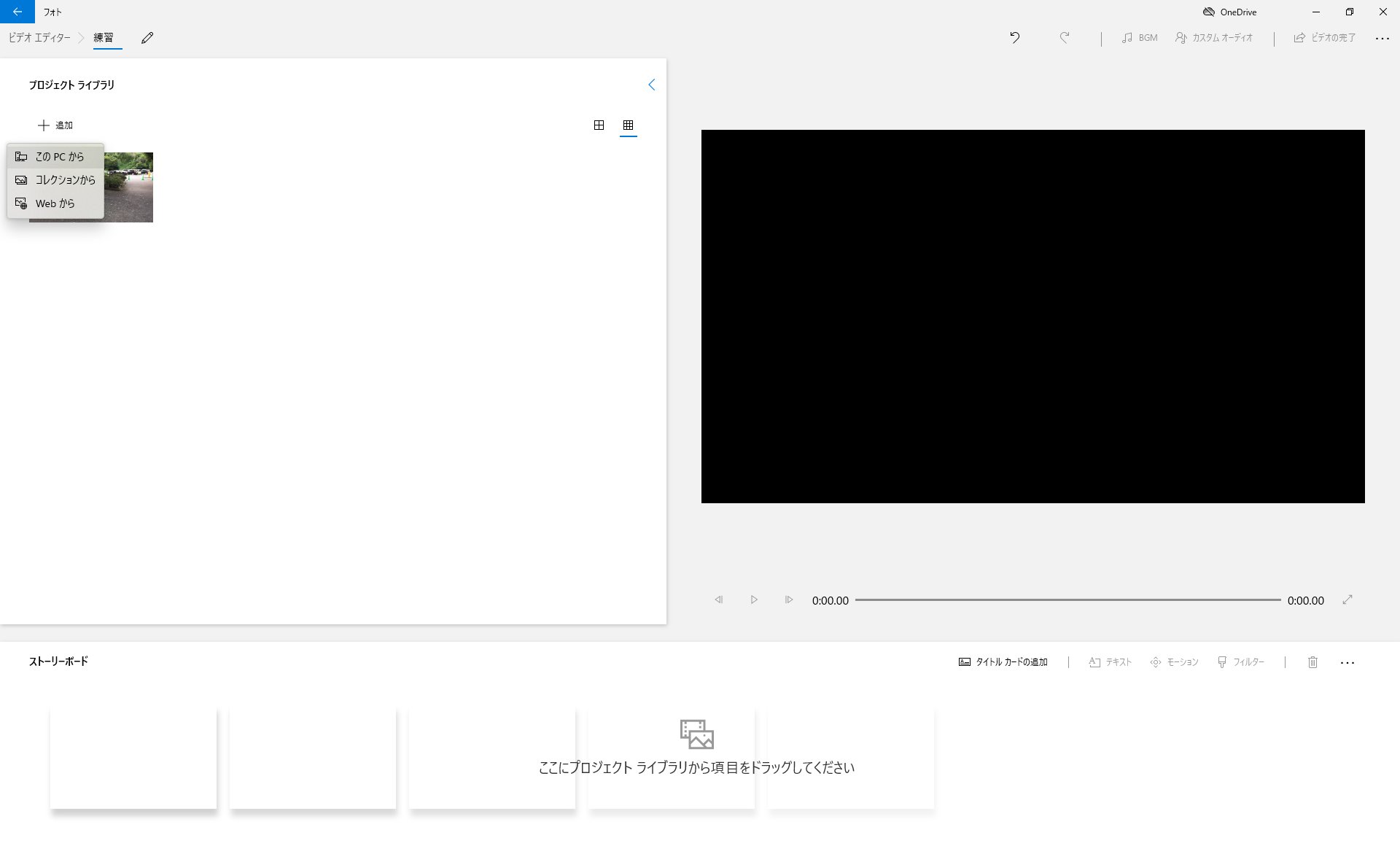The image size is (1400, 846).
Task: Step back one frame in the preview
Action: coord(718,600)
